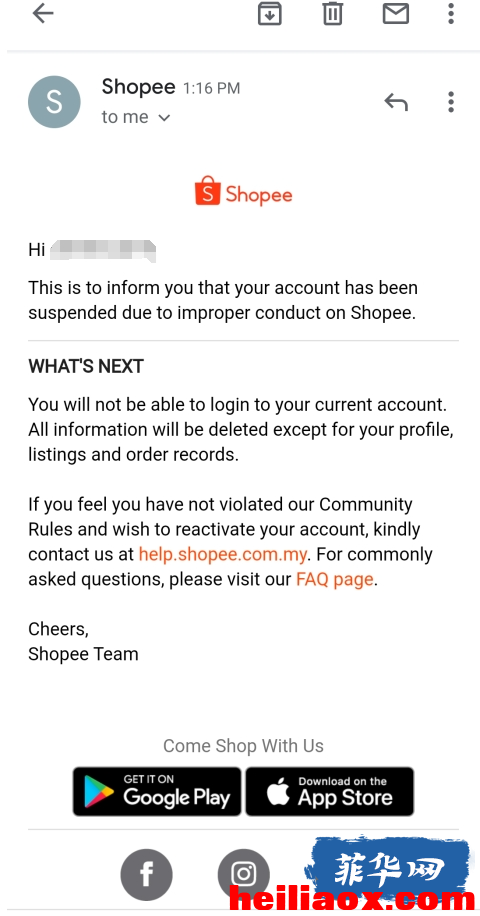
Task: Tap the 1:16 PM timestamp
Action: click(211, 88)
